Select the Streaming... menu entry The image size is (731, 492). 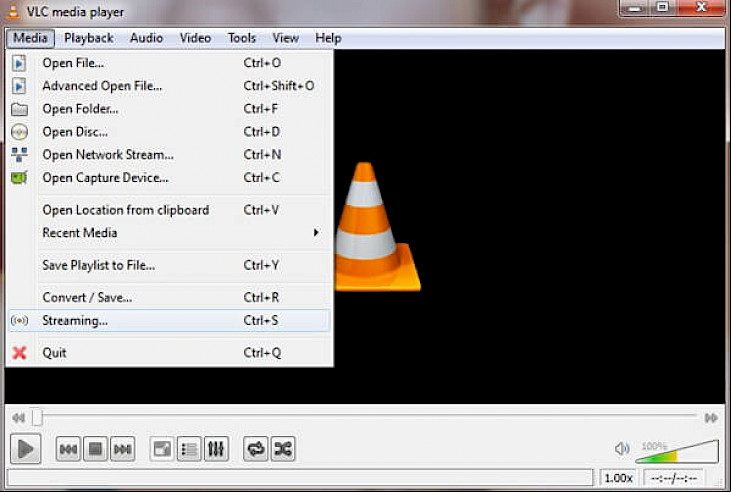click(169, 320)
